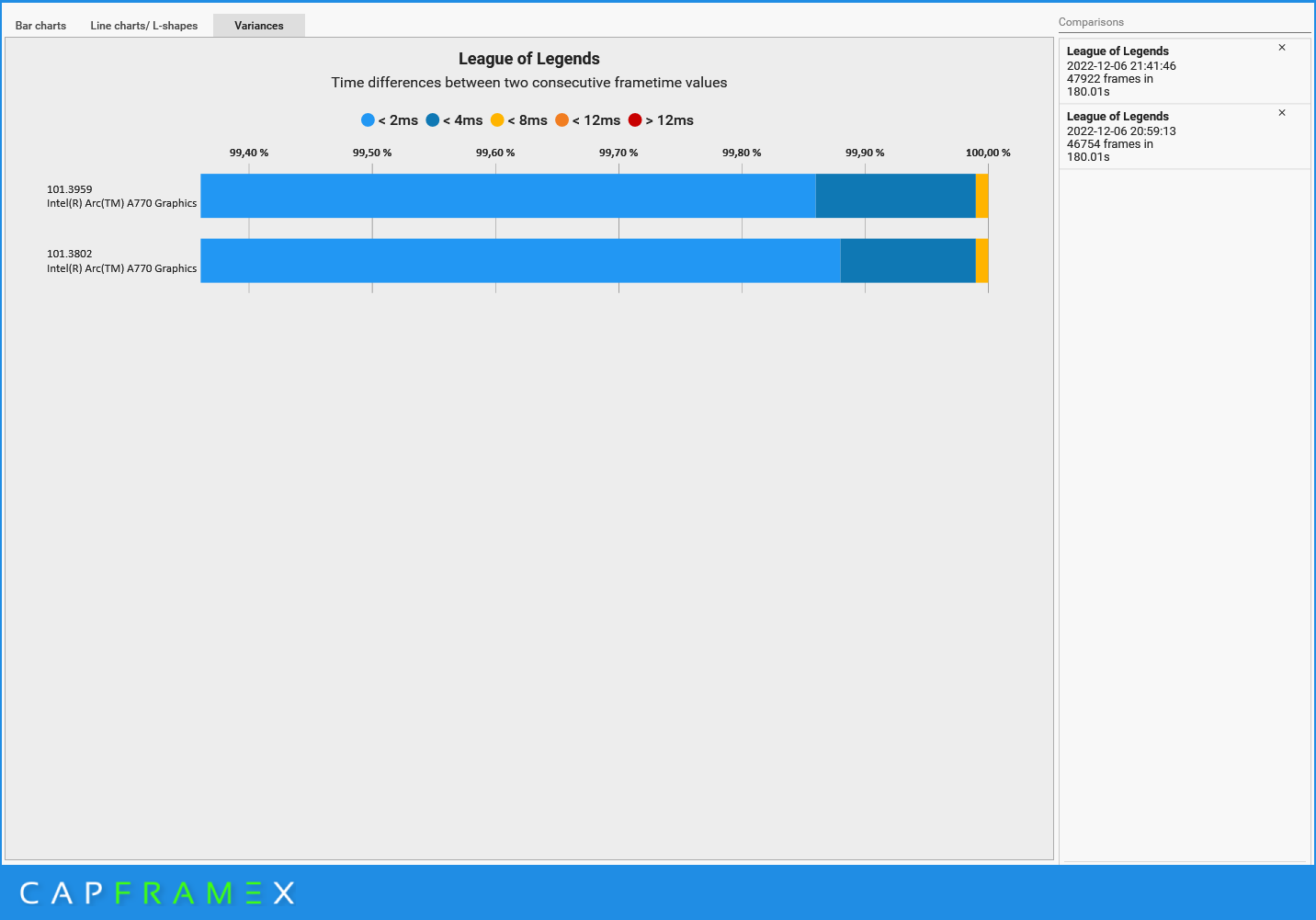Toggle the < 2ms legend marker
Viewport: 1316px width, 920px height.
point(368,120)
